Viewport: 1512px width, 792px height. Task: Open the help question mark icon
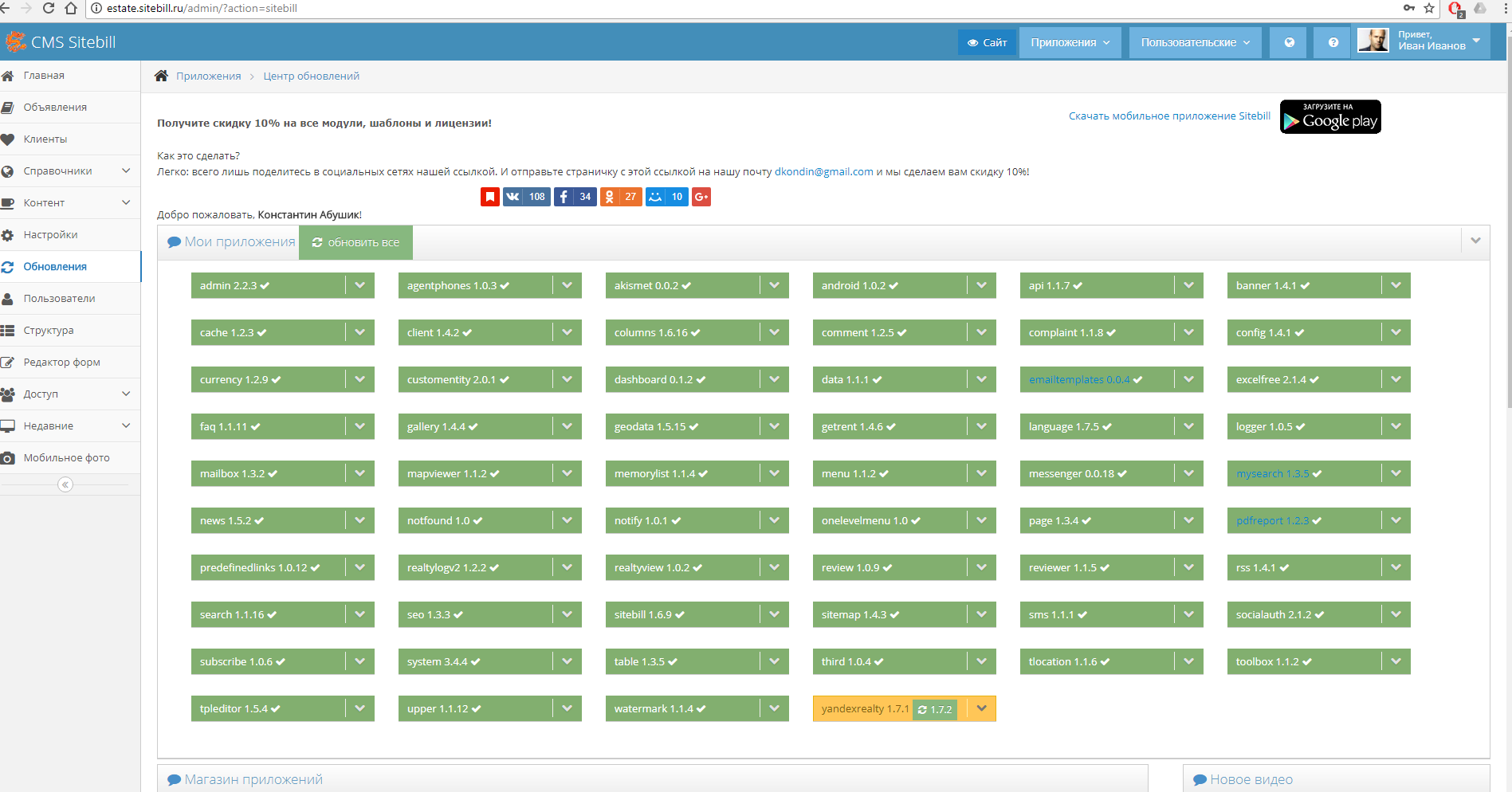click(x=1333, y=42)
